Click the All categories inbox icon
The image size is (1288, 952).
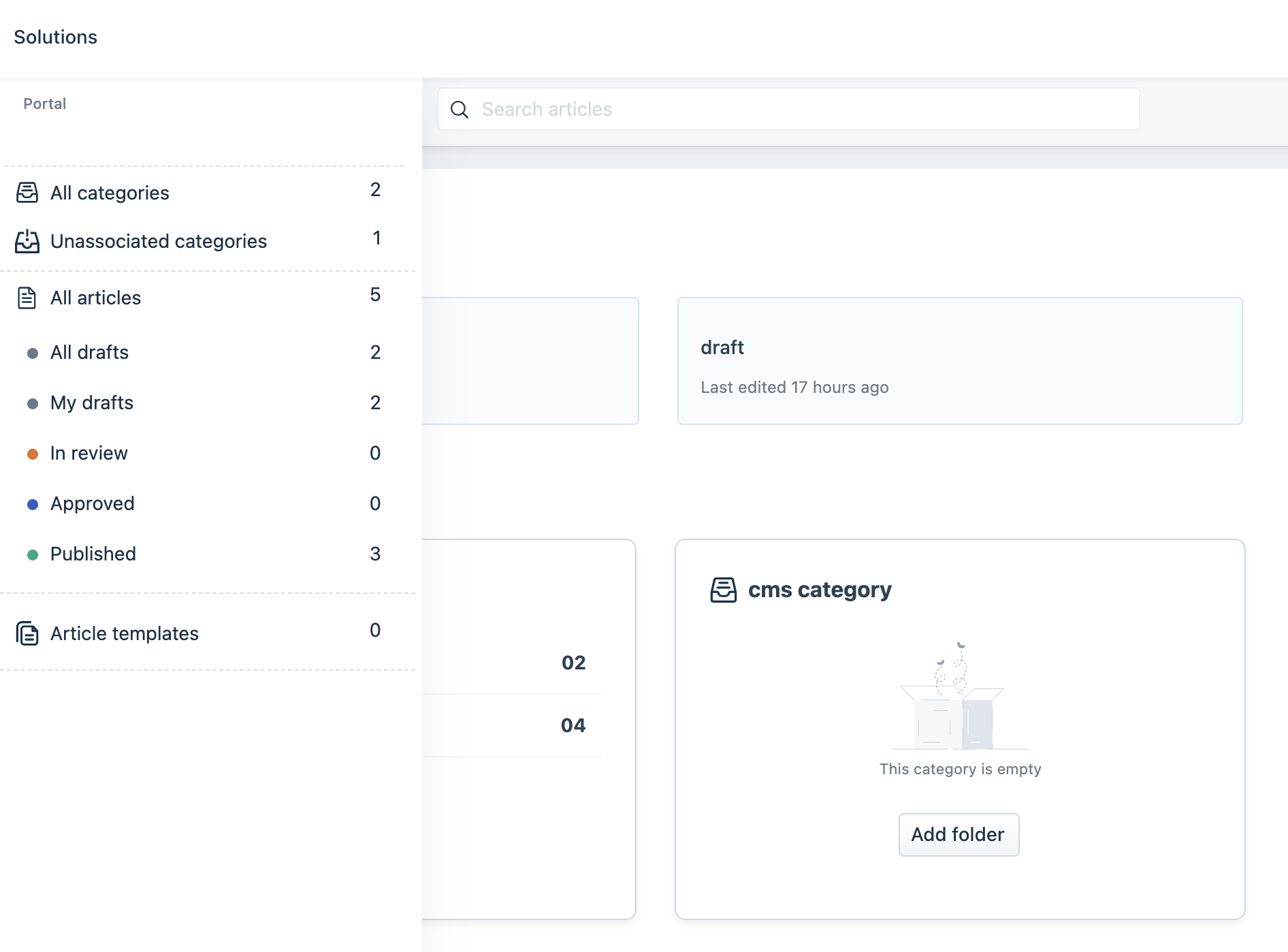coord(27,193)
